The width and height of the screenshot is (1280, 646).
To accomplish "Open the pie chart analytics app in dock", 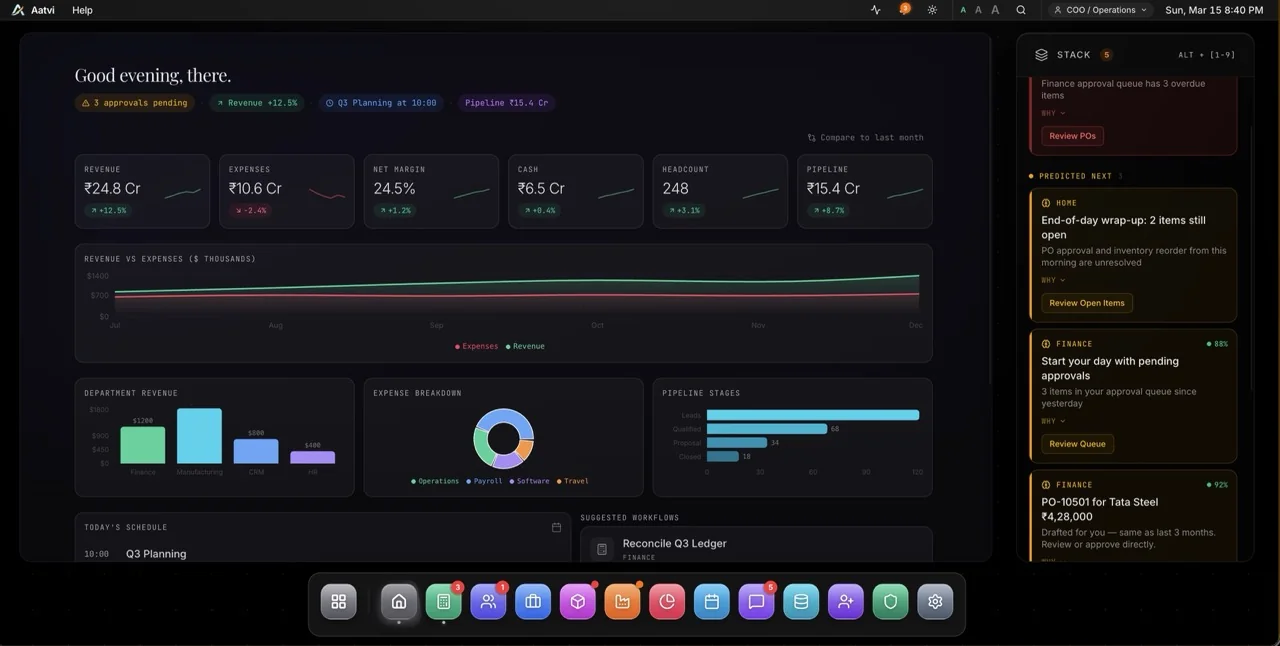I will pos(667,601).
